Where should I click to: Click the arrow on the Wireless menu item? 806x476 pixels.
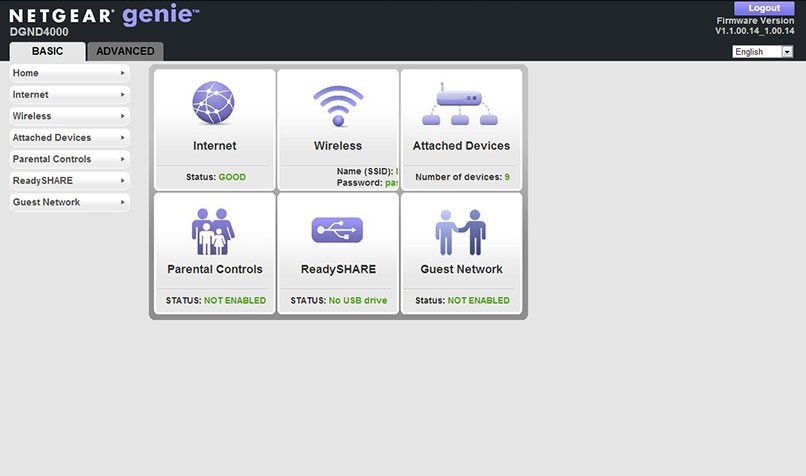coord(122,116)
